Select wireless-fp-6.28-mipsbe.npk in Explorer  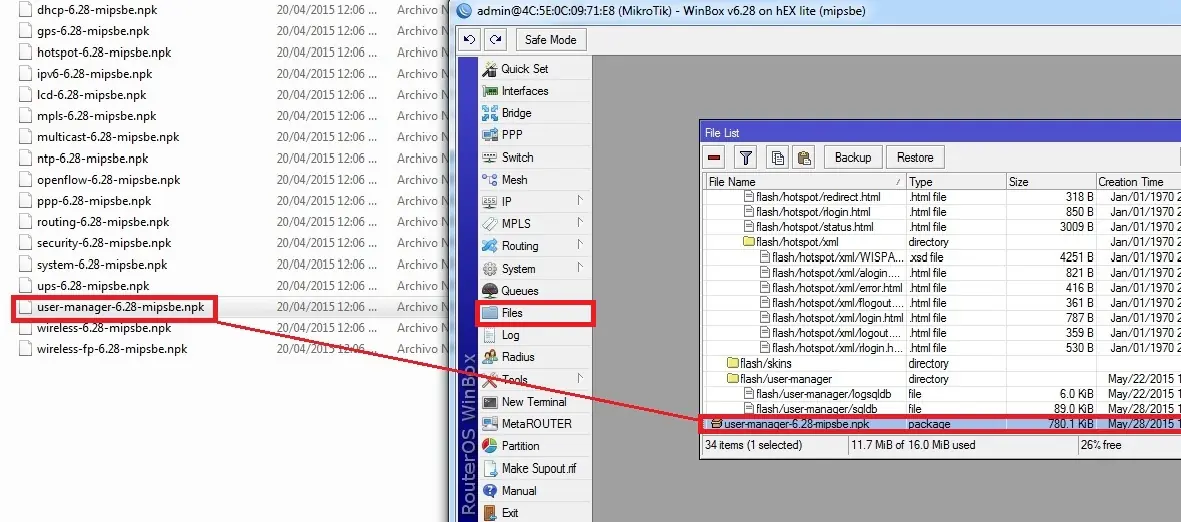point(112,350)
